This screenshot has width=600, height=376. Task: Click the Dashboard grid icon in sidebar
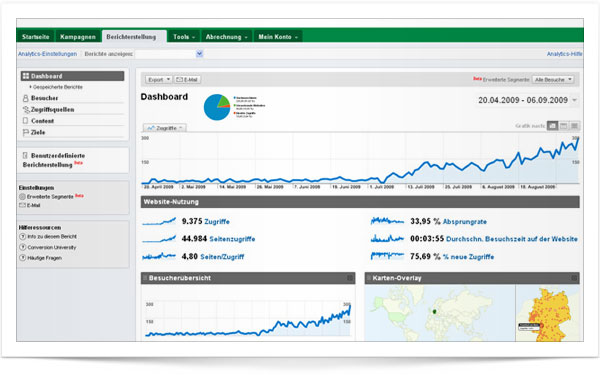click(26, 76)
